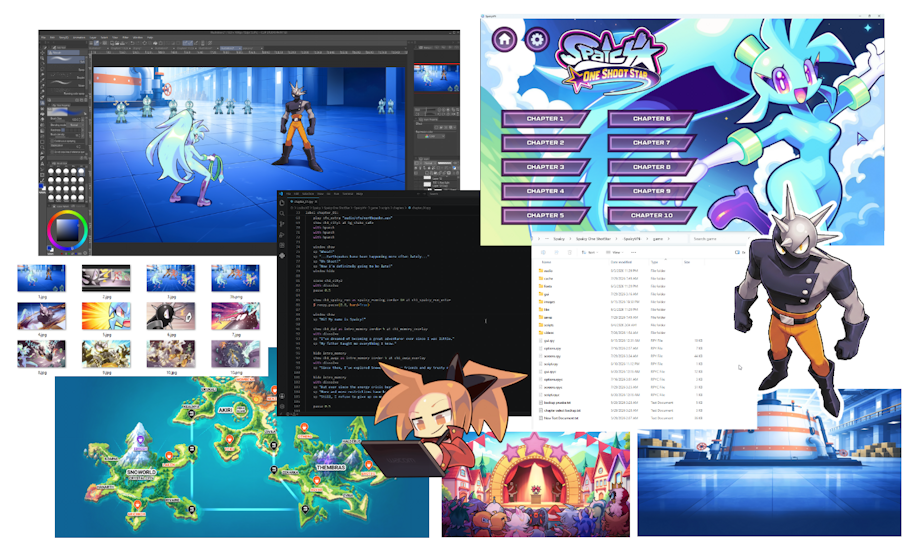The height and width of the screenshot is (559, 920).
Task: Select the New Text Document.txt file in File Explorer
Action: (x=559, y=418)
